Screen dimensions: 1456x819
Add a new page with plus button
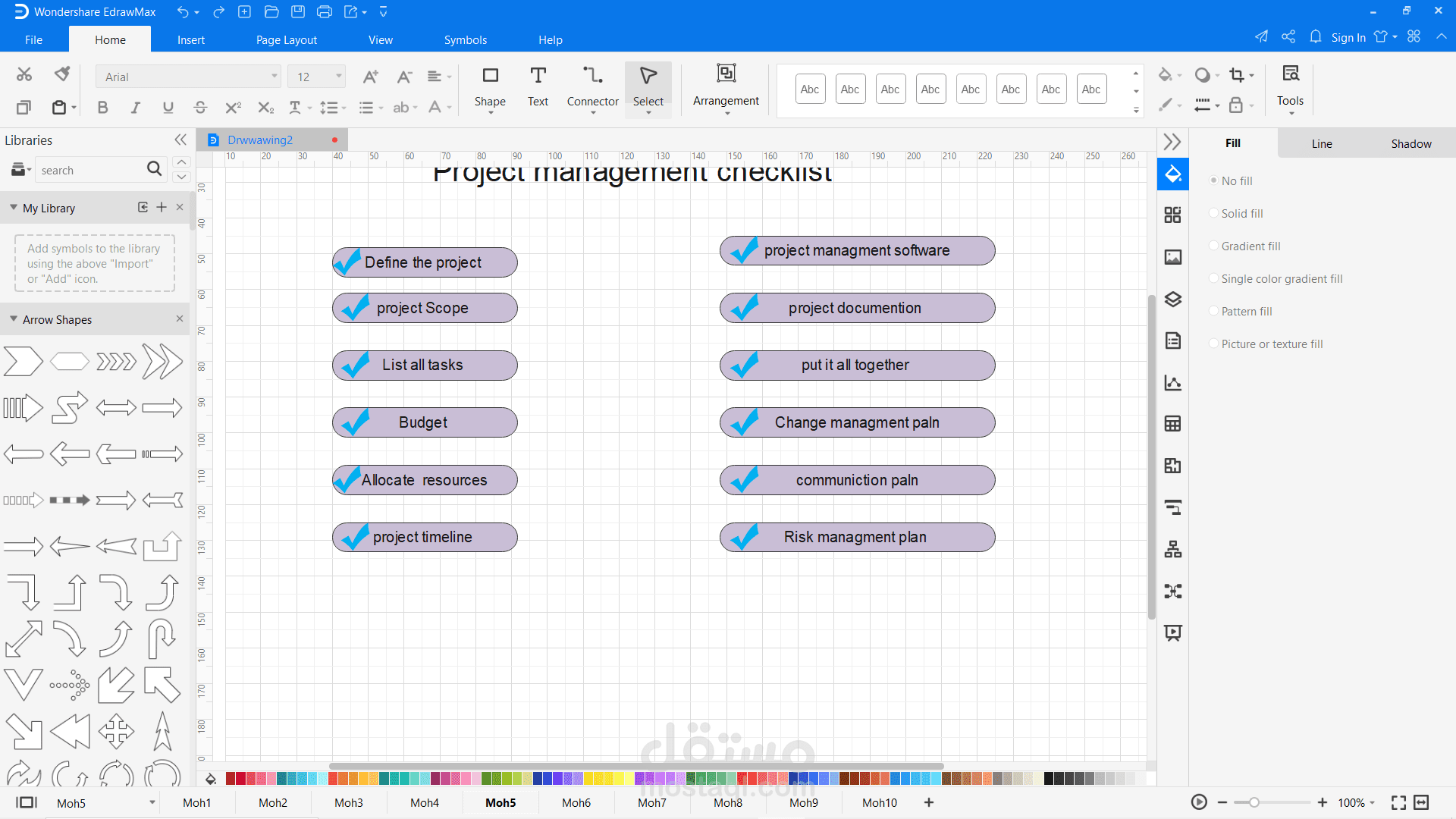click(x=929, y=802)
